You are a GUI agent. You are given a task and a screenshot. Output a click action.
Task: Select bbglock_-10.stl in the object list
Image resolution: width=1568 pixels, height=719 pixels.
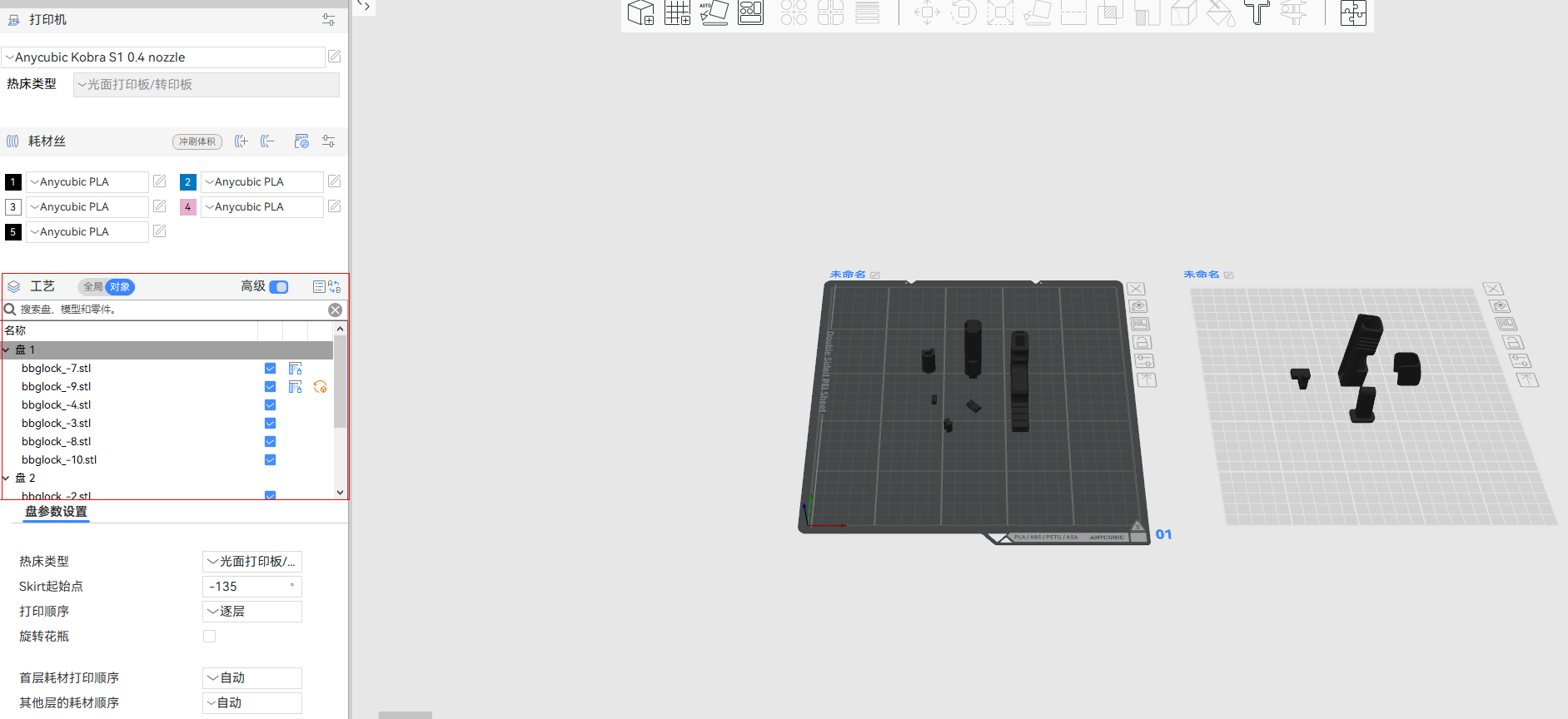click(x=59, y=460)
